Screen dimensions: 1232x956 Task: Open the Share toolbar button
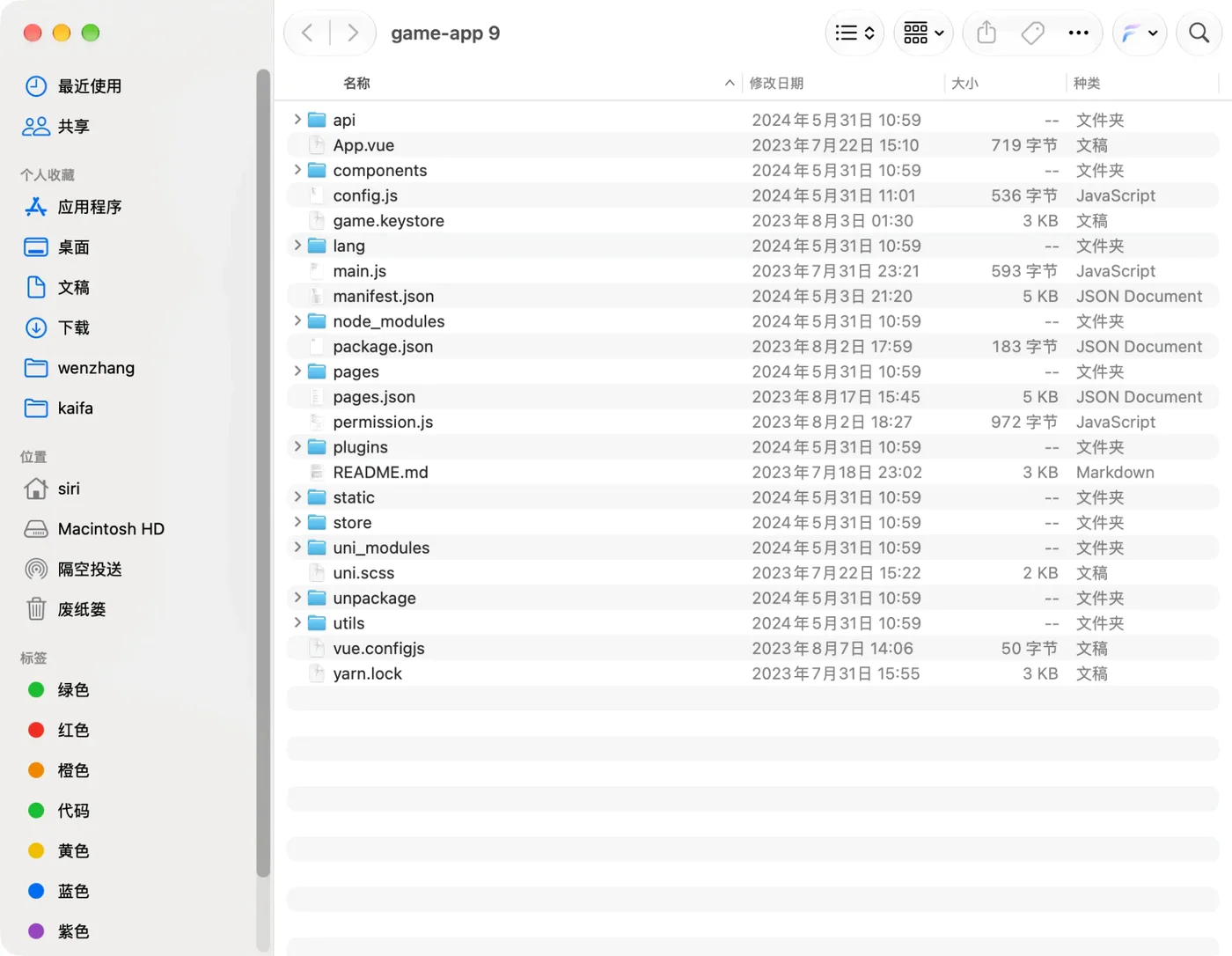(x=986, y=33)
